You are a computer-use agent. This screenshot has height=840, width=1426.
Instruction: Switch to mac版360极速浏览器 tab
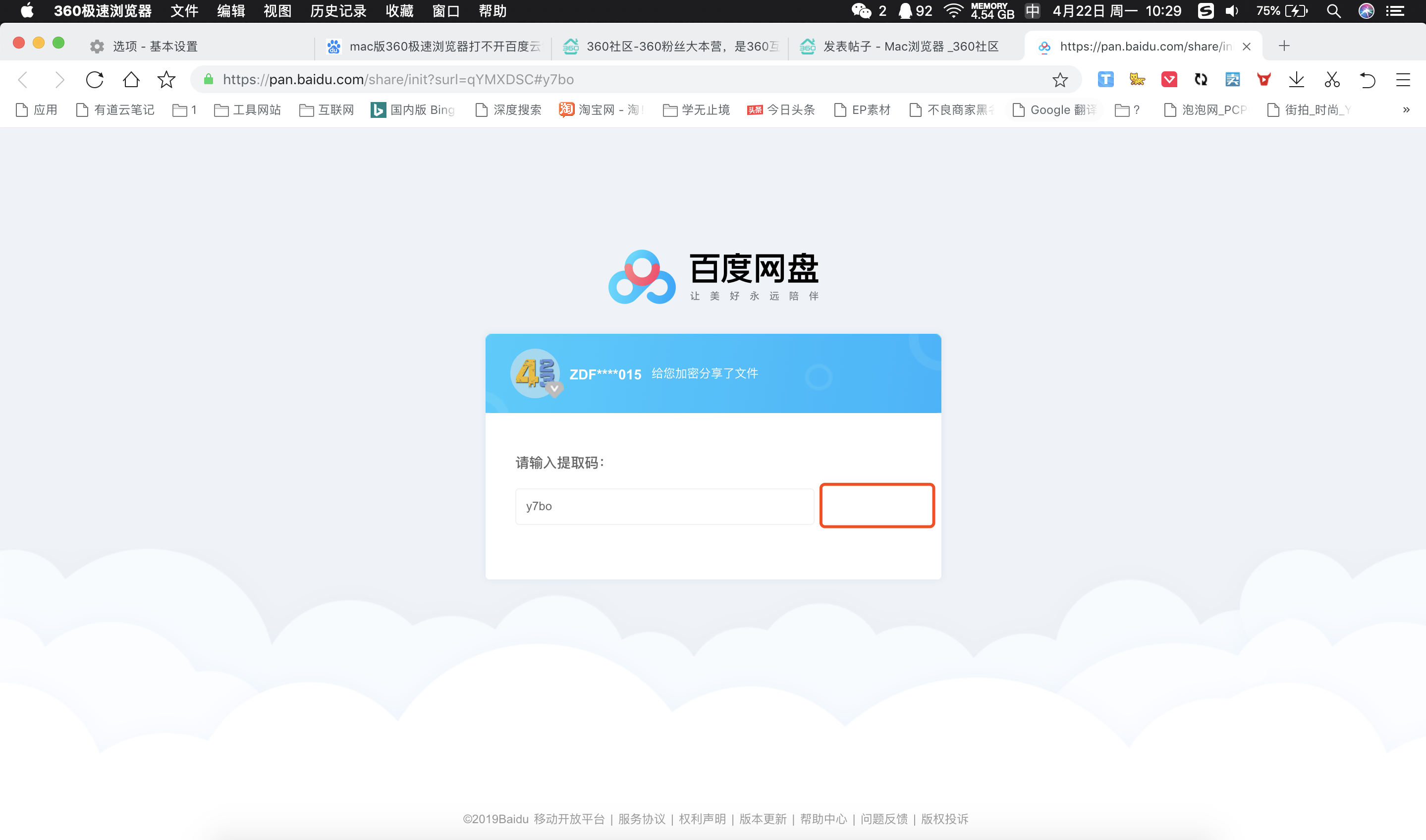tap(433, 47)
